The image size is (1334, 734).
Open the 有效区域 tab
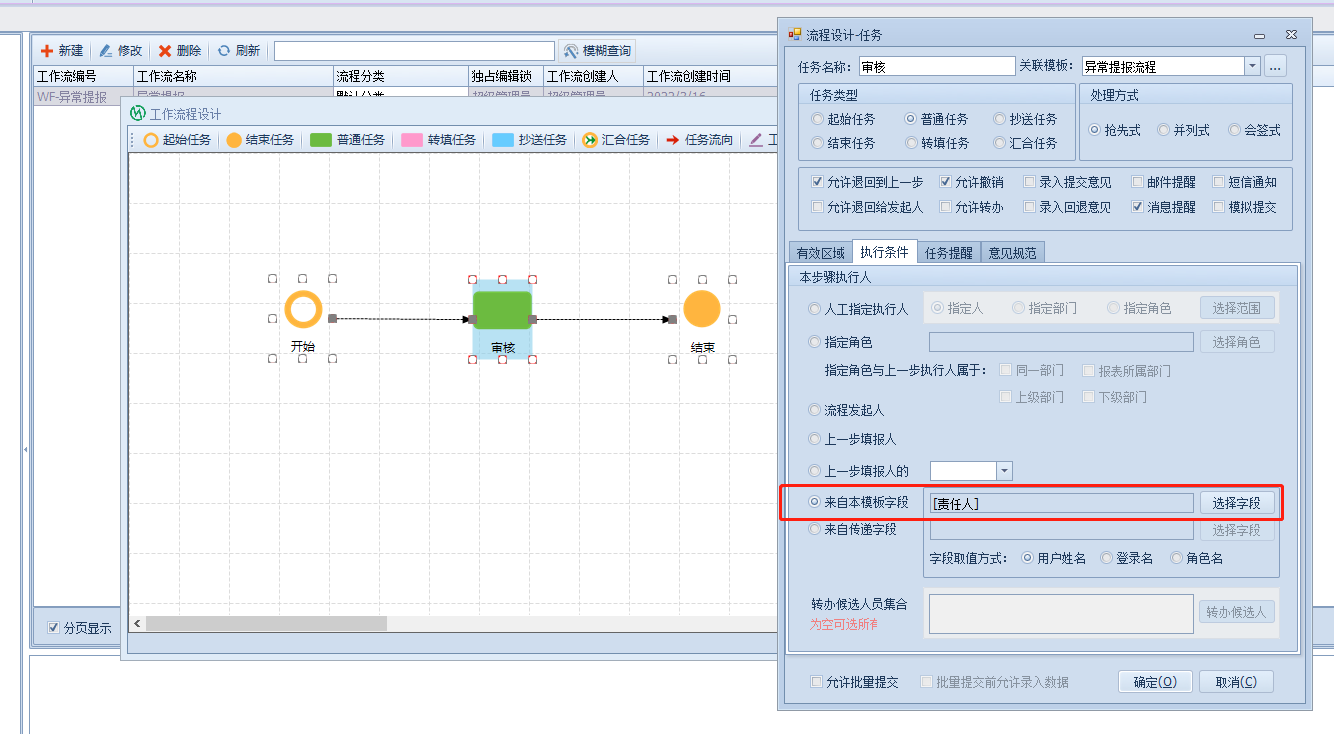click(820, 253)
